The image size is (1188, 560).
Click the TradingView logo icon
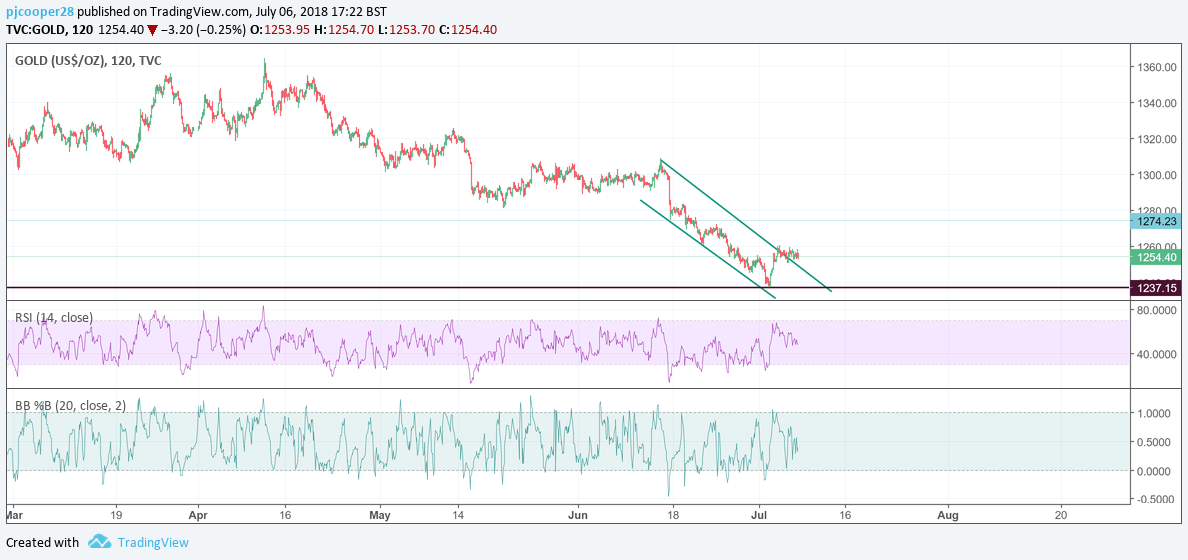coord(100,542)
